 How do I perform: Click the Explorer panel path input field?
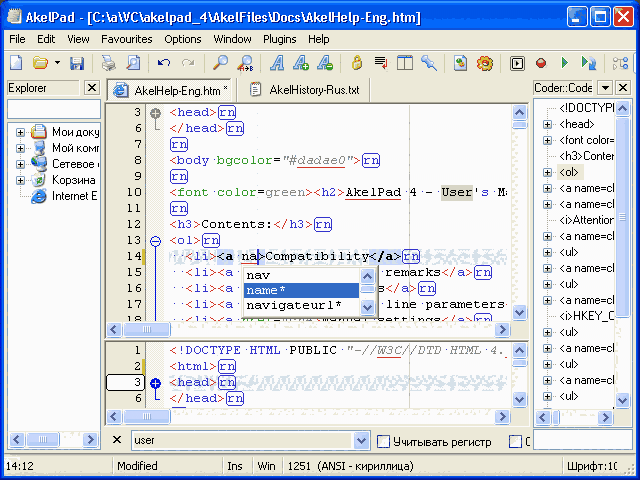pyautogui.click(x=53, y=108)
